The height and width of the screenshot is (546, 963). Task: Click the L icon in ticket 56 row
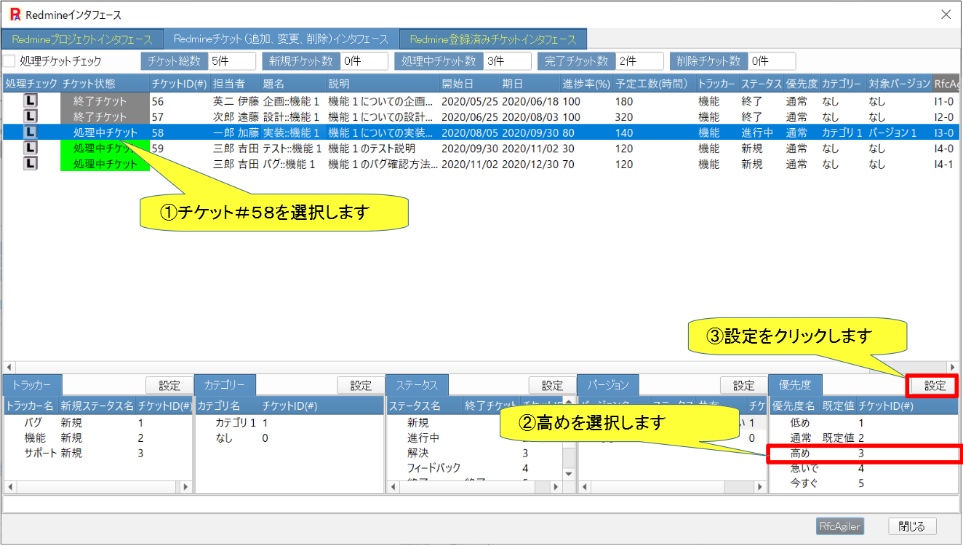[30, 101]
